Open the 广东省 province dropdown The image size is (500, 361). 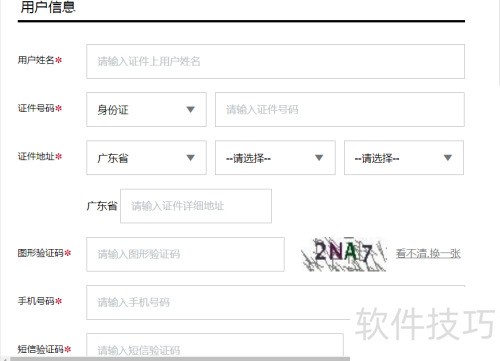[x=146, y=157]
